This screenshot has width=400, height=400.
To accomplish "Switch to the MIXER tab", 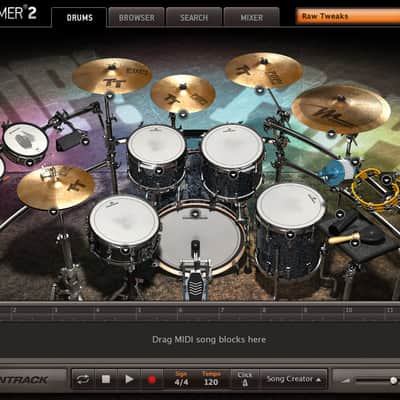I will pos(252,17).
